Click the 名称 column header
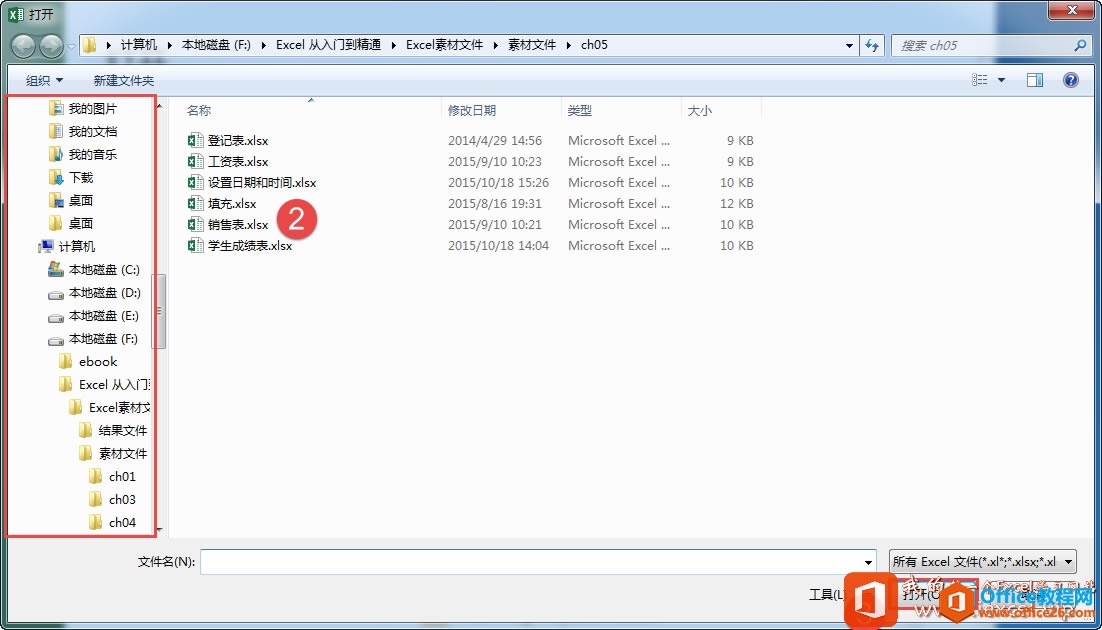 click(x=199, y=110)
